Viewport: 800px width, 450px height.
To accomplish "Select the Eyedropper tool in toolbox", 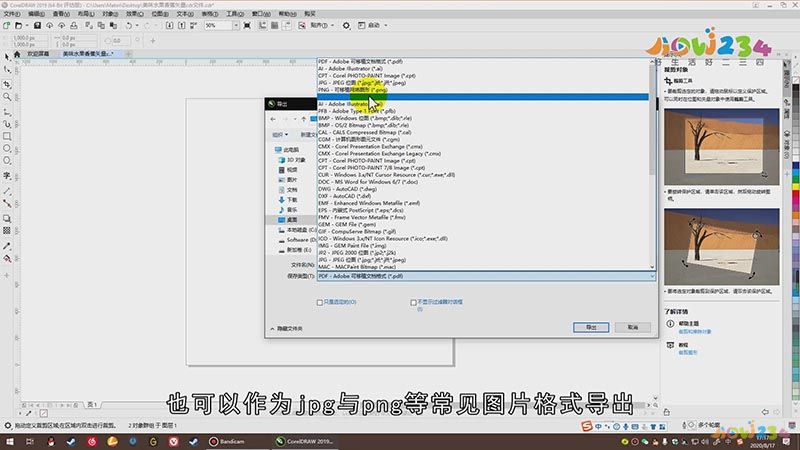I will pyautogui.click(x=7, y=246).
